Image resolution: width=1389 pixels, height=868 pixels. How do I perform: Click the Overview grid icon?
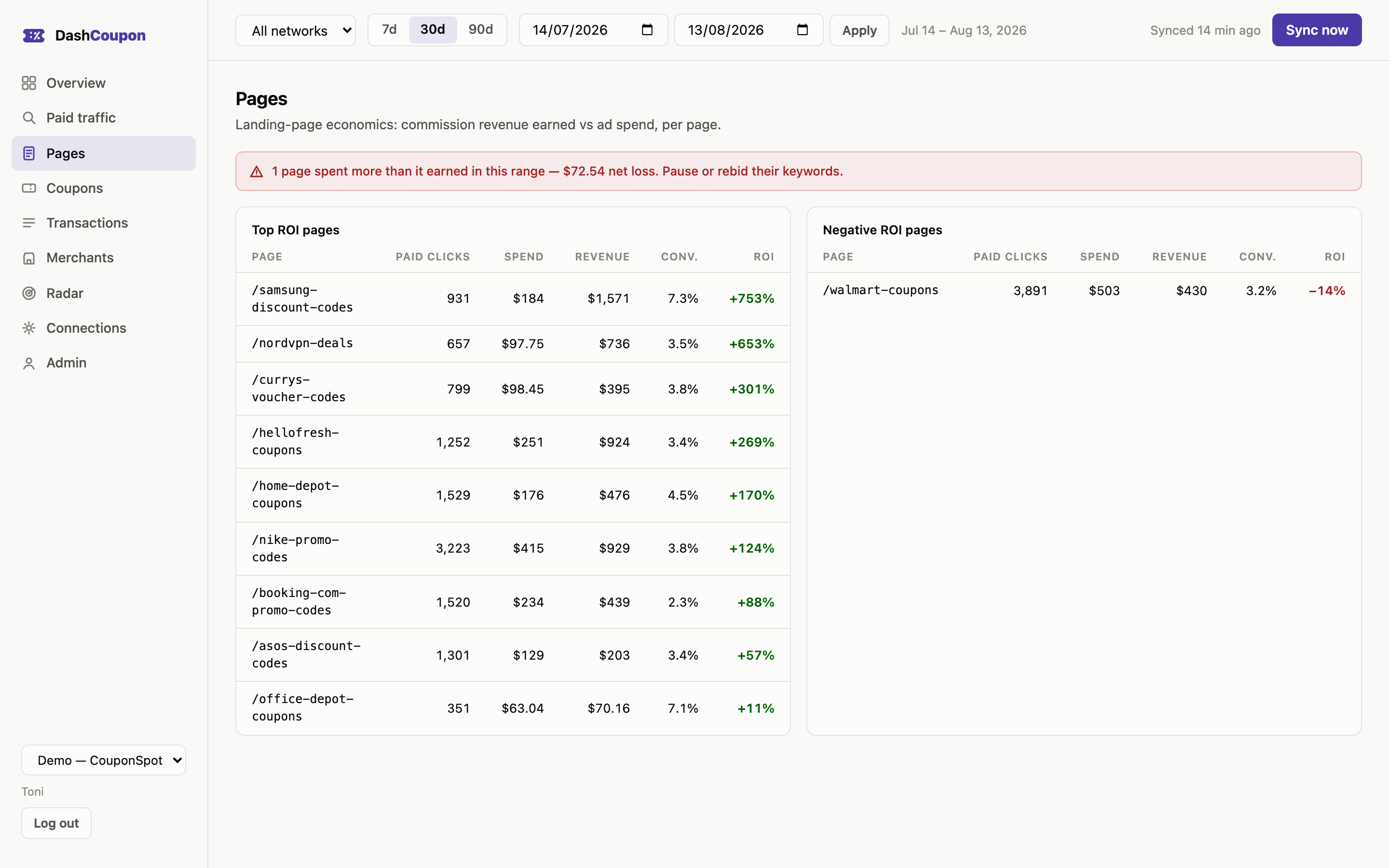(x=29, y=83)
